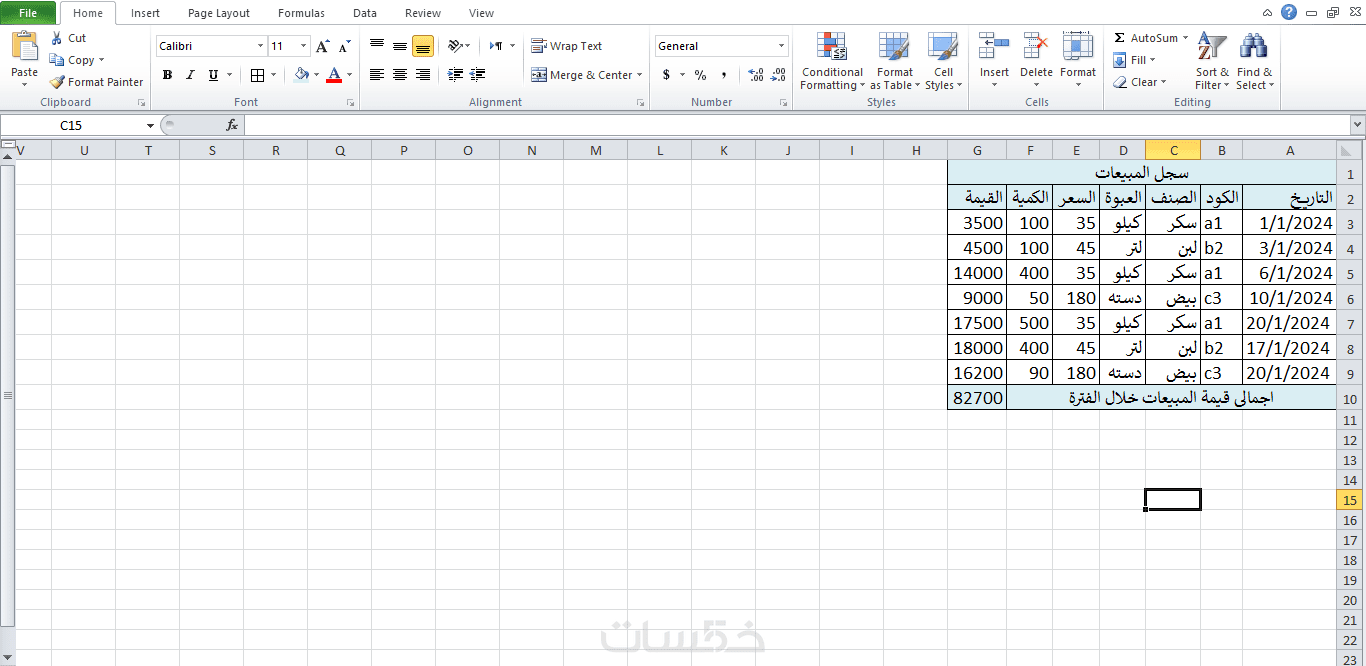Shrink font size with smaller A icon
This screenshot has height=666, width=1366.
(344, 46)
